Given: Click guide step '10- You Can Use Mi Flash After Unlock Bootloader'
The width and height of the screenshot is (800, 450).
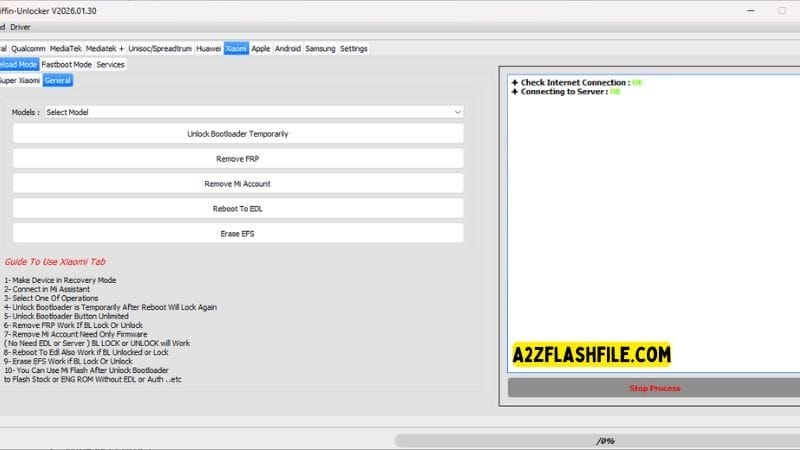Looking at the screenshot, I should [86, 370].
